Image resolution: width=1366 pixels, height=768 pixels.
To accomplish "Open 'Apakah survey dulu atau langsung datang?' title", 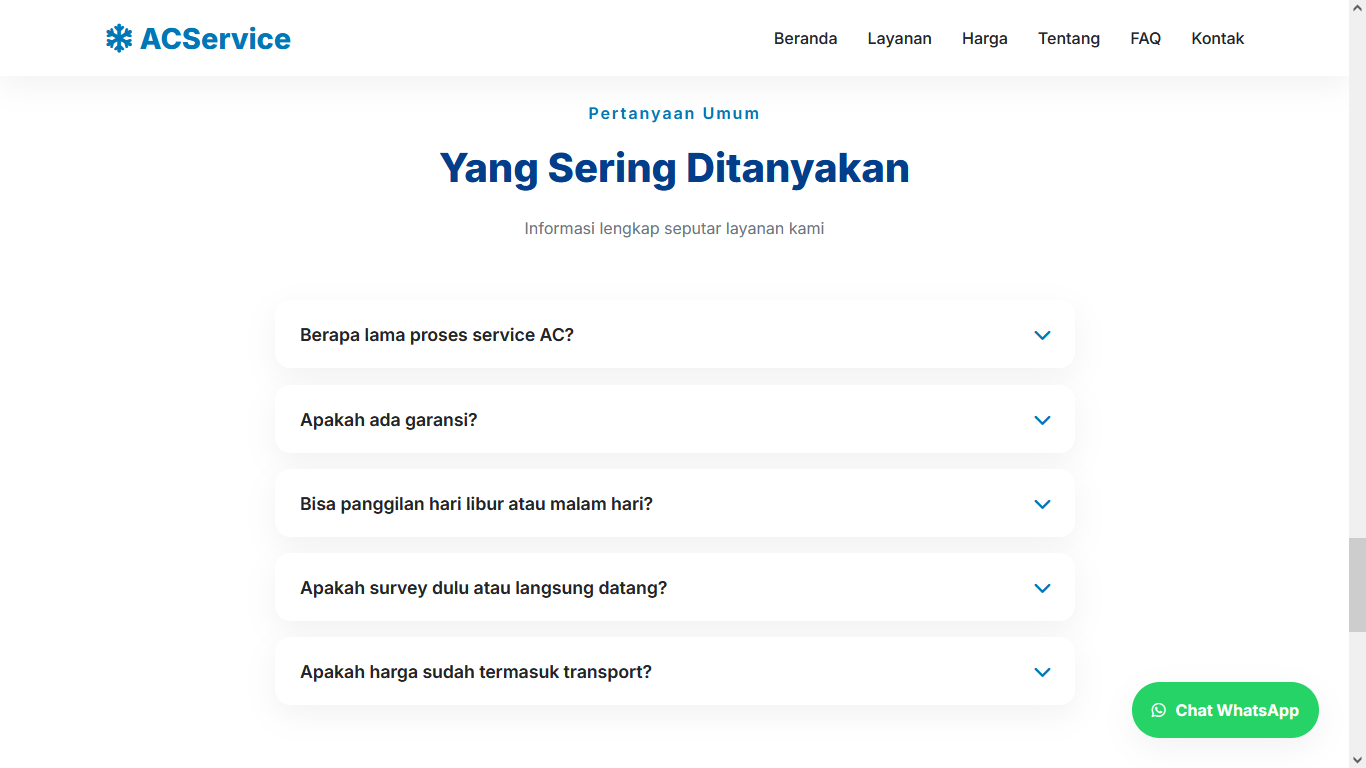I will coord(483,588).
